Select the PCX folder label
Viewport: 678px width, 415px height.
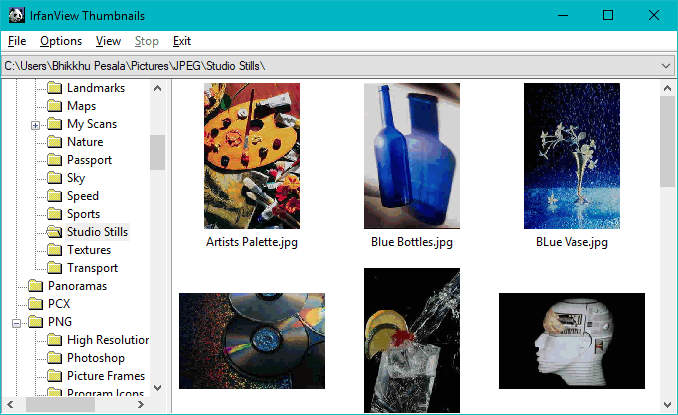(x=59, y=304)
